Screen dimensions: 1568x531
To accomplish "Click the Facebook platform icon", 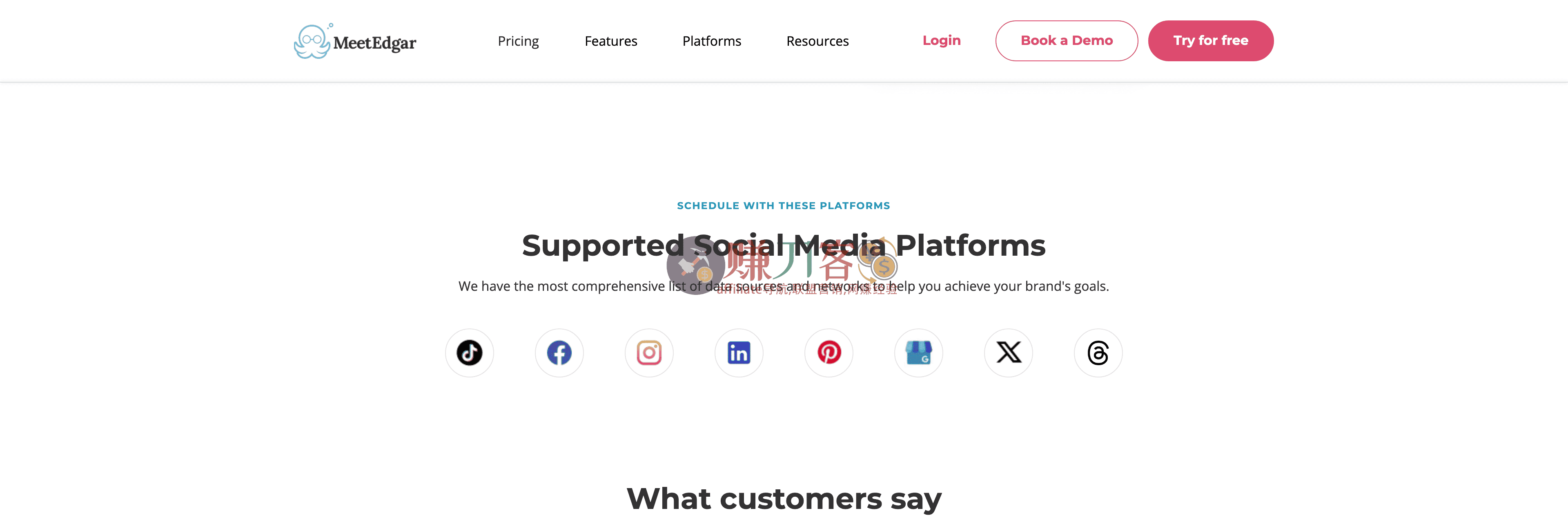I will tap(559, 353).
